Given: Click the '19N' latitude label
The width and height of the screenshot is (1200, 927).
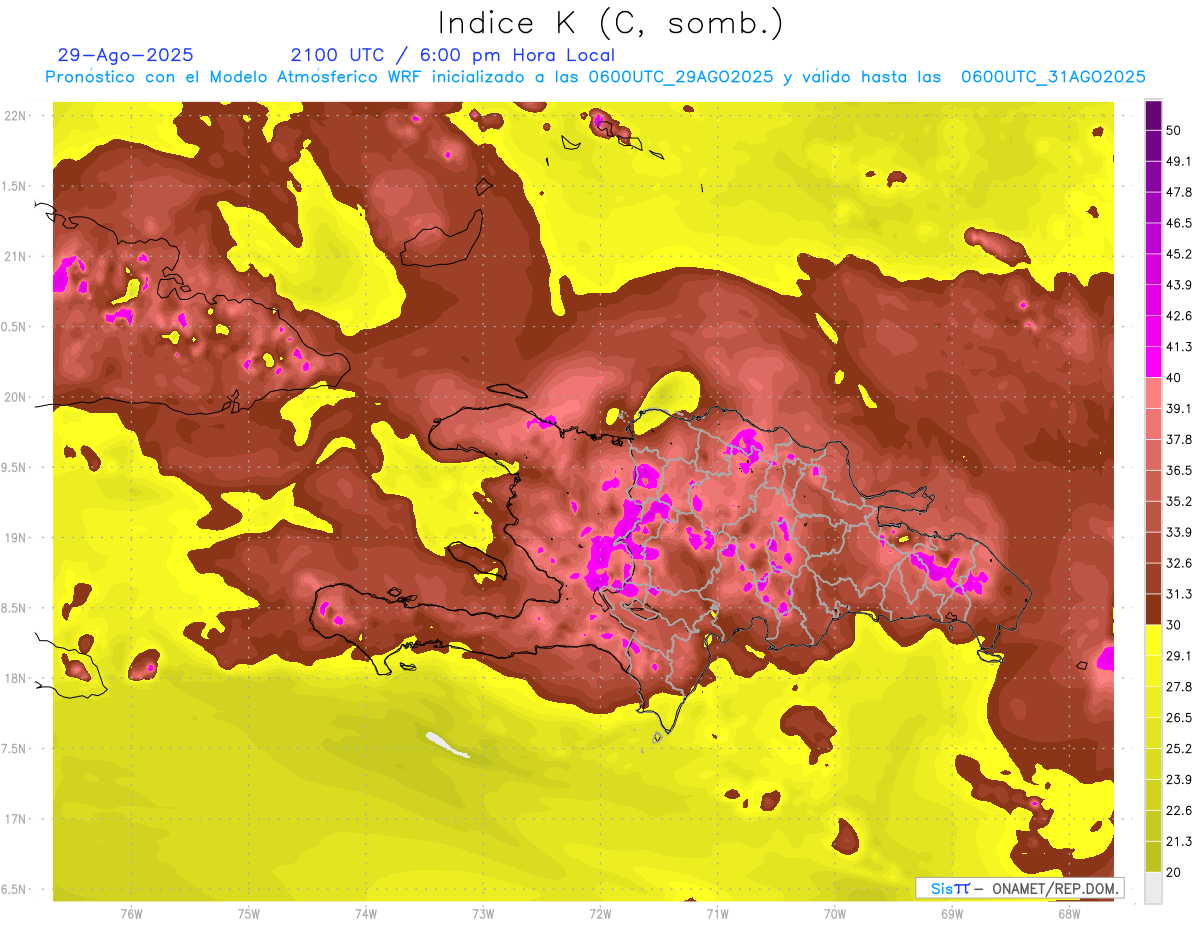Looking at the screenshot, I should coord(15,538).
